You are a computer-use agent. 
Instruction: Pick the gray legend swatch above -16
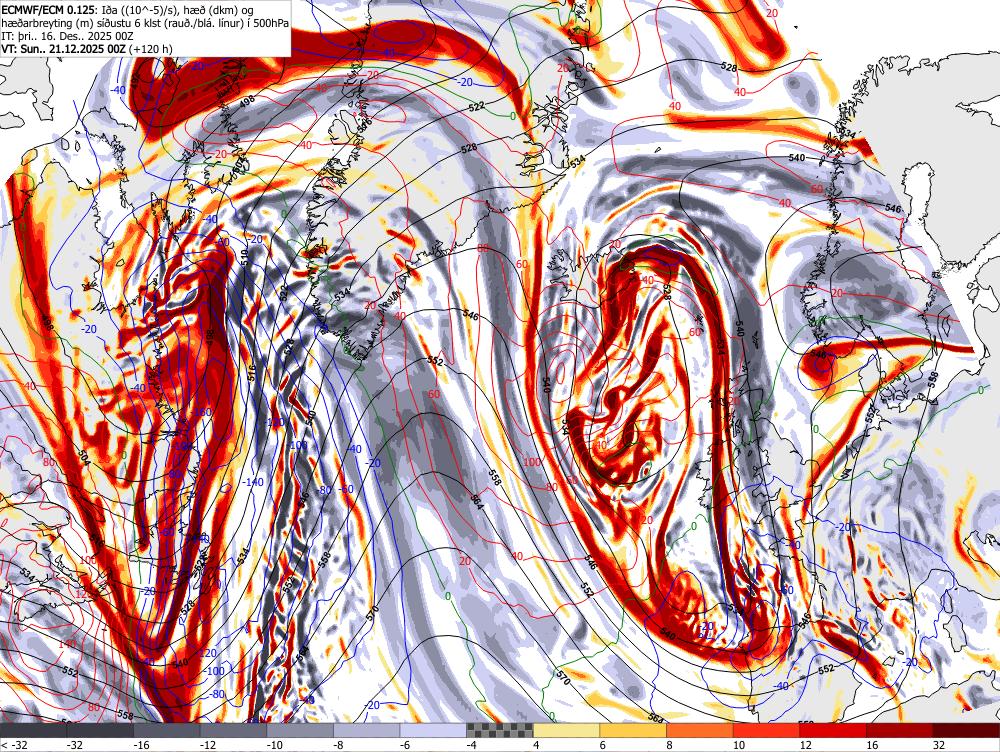point(166,730)
